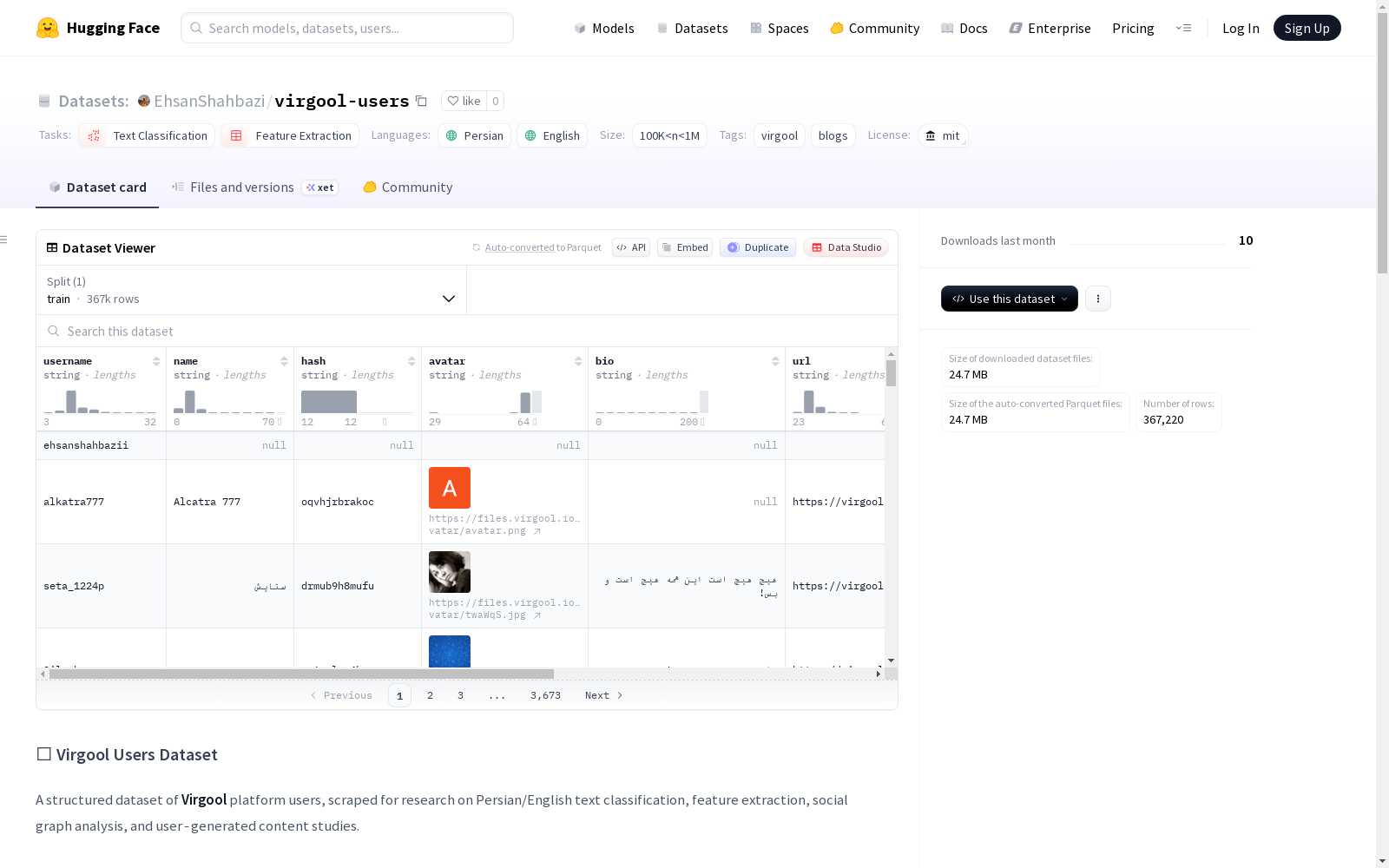Open the API button

click(x=631, y=247)
